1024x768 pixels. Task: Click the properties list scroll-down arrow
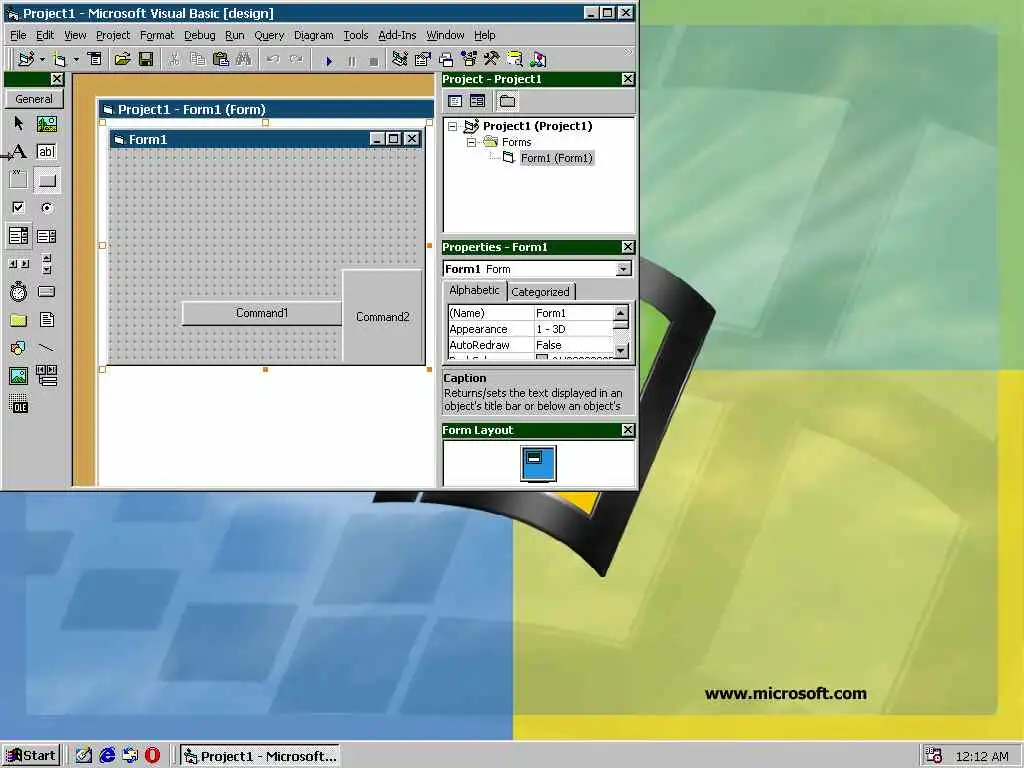pos(622,351)
